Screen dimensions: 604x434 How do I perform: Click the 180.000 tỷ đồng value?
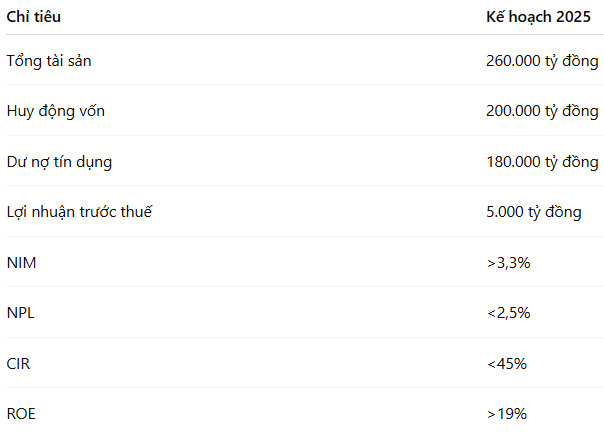click(542, 162)
